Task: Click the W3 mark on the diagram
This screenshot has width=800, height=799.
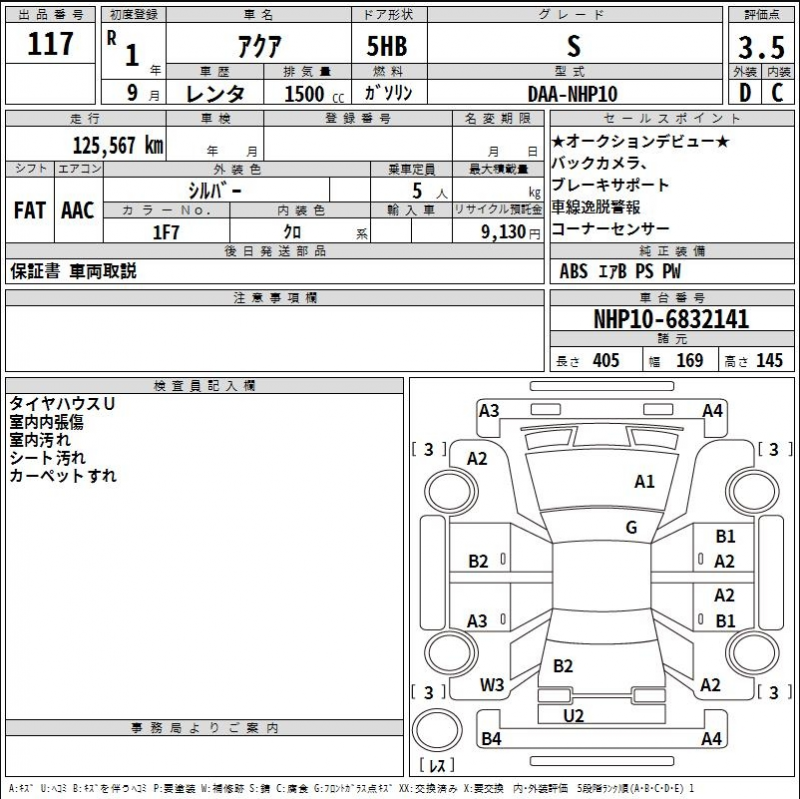Action: [492, 685]
